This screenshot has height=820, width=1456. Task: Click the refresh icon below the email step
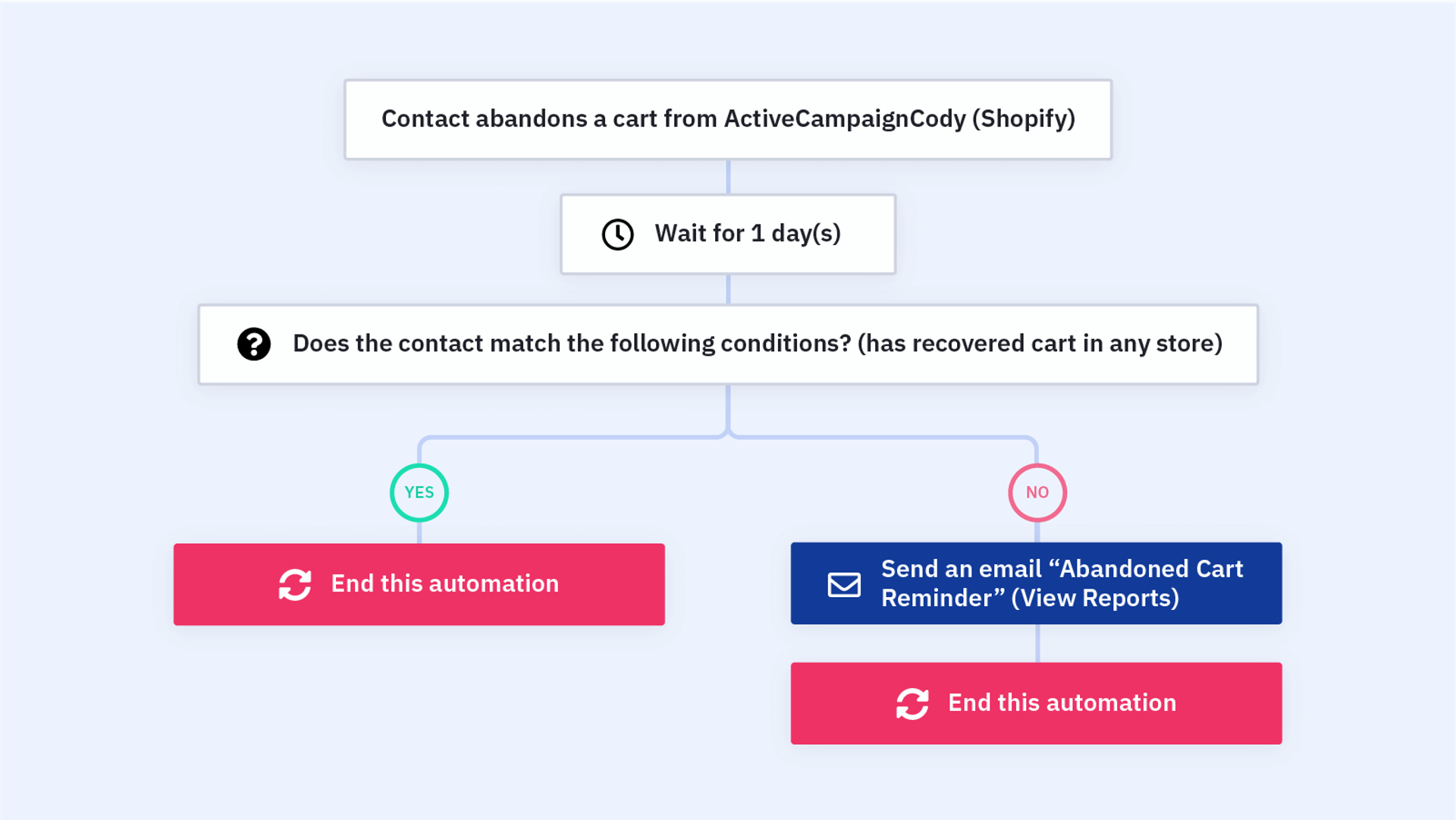pos(912,704)
